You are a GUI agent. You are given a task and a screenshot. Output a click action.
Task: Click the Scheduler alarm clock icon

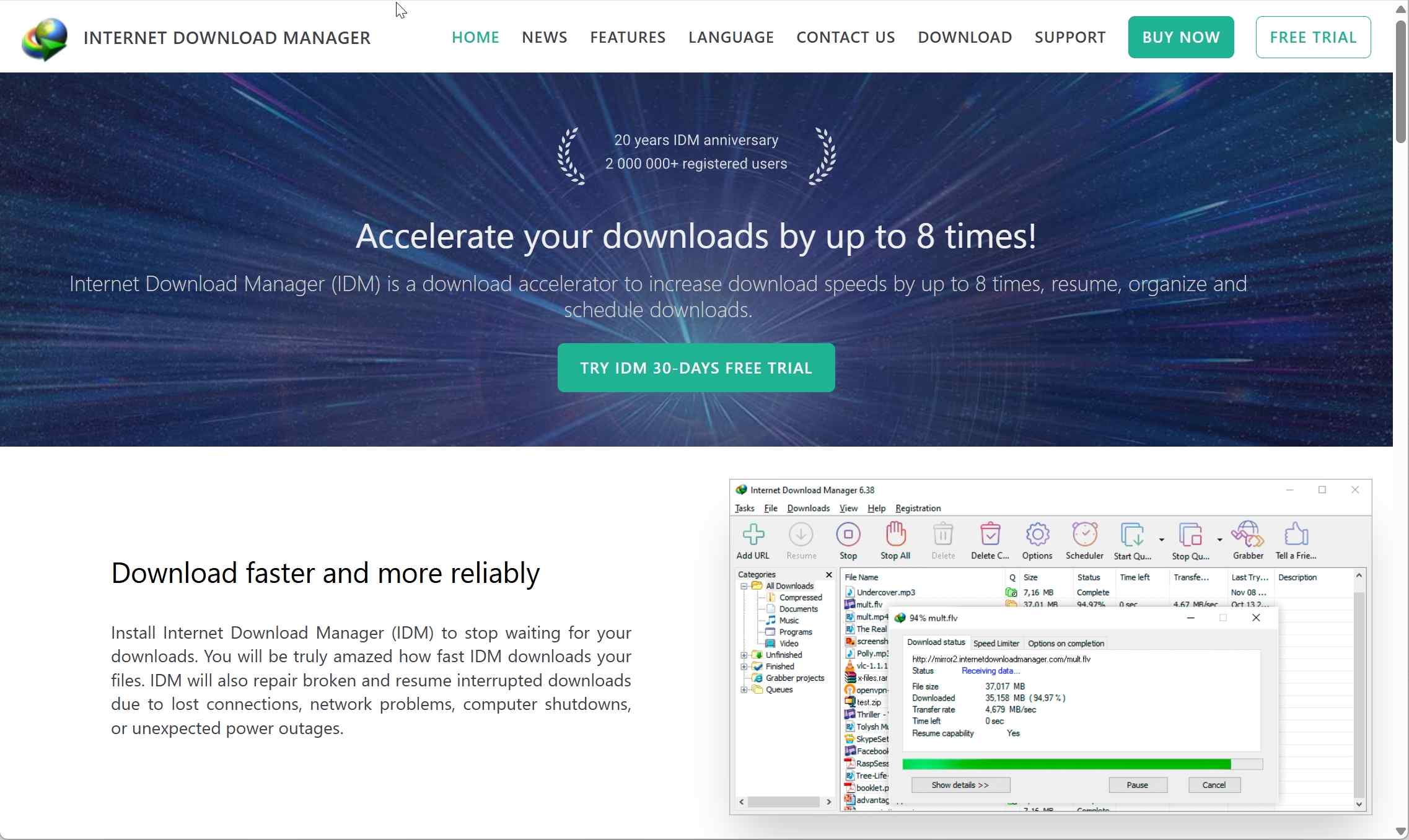pyautogui.click(x=1084, y=534)
